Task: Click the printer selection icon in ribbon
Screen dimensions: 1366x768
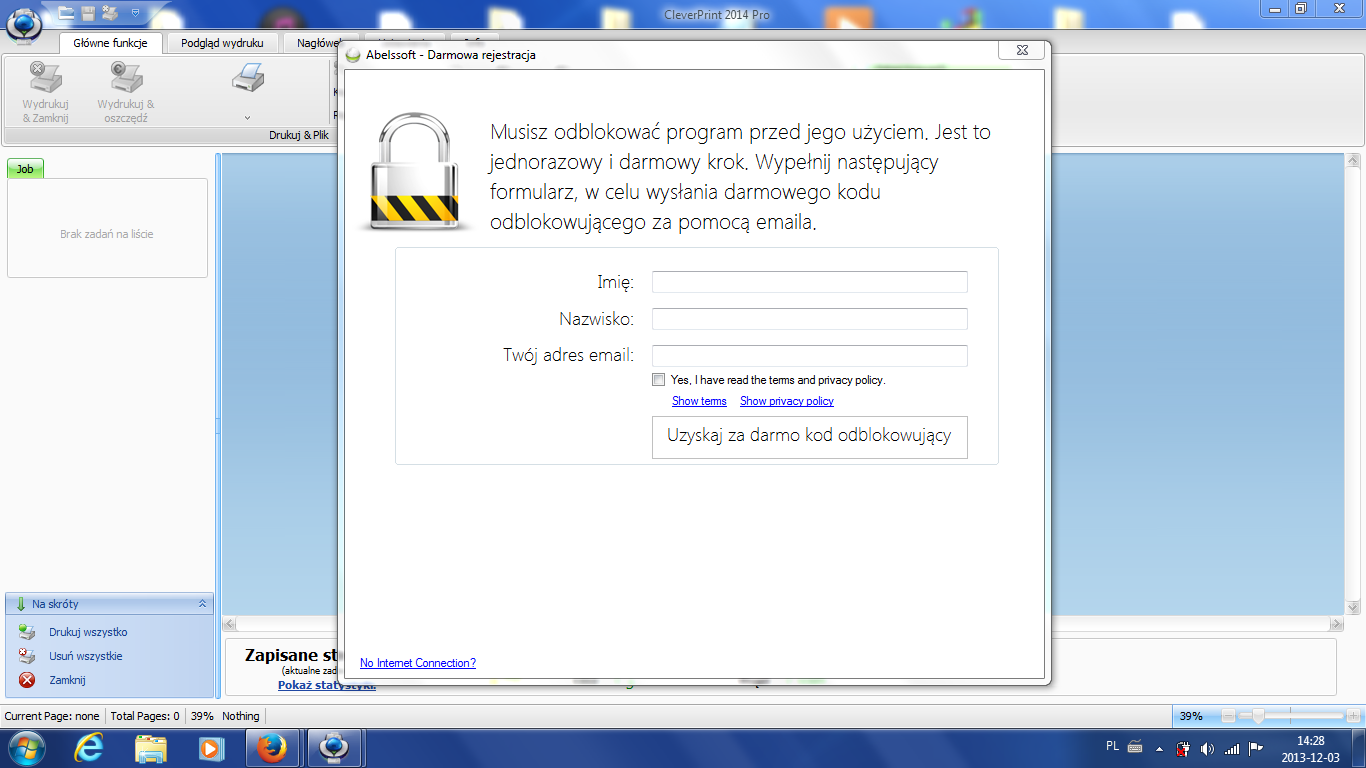Action: click(x=247, y=77)
